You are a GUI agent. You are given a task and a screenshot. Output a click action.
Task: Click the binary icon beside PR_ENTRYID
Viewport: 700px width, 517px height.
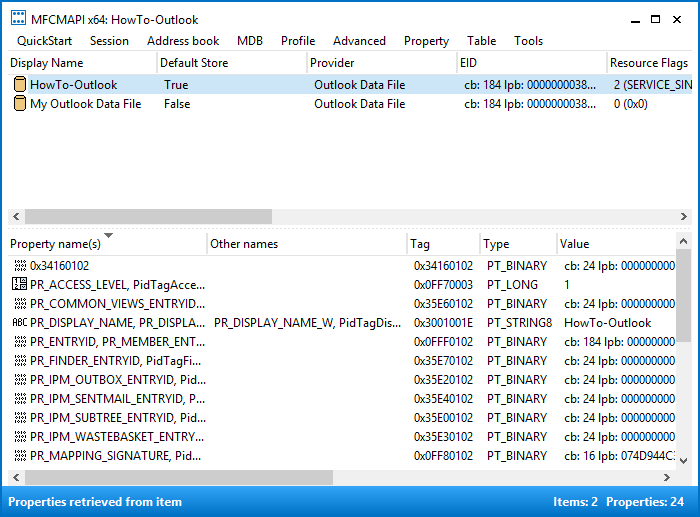point(20,342)
